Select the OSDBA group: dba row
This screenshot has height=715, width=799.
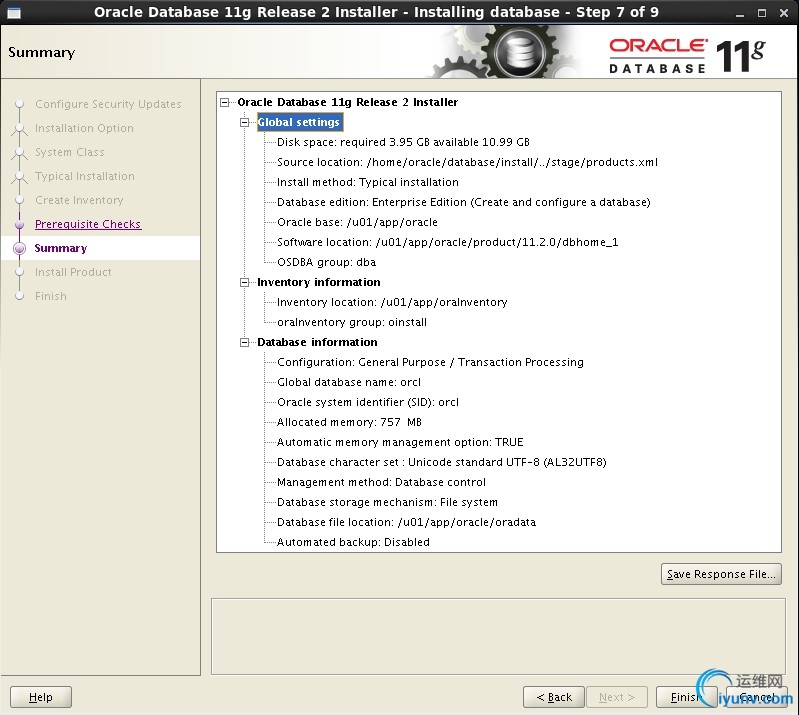coord(326,262)
